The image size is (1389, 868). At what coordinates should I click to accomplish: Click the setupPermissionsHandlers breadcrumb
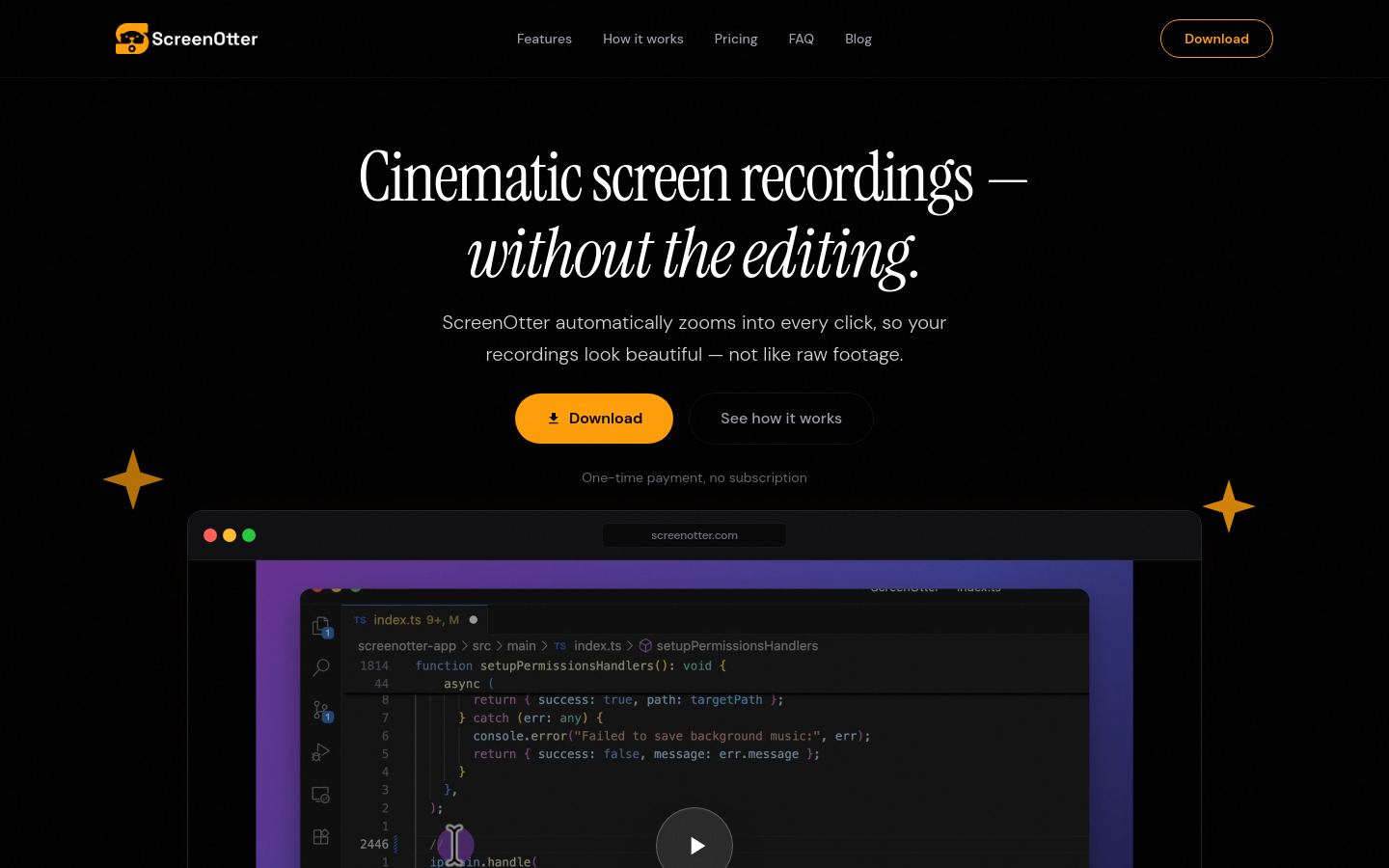(x=728, y=646)
